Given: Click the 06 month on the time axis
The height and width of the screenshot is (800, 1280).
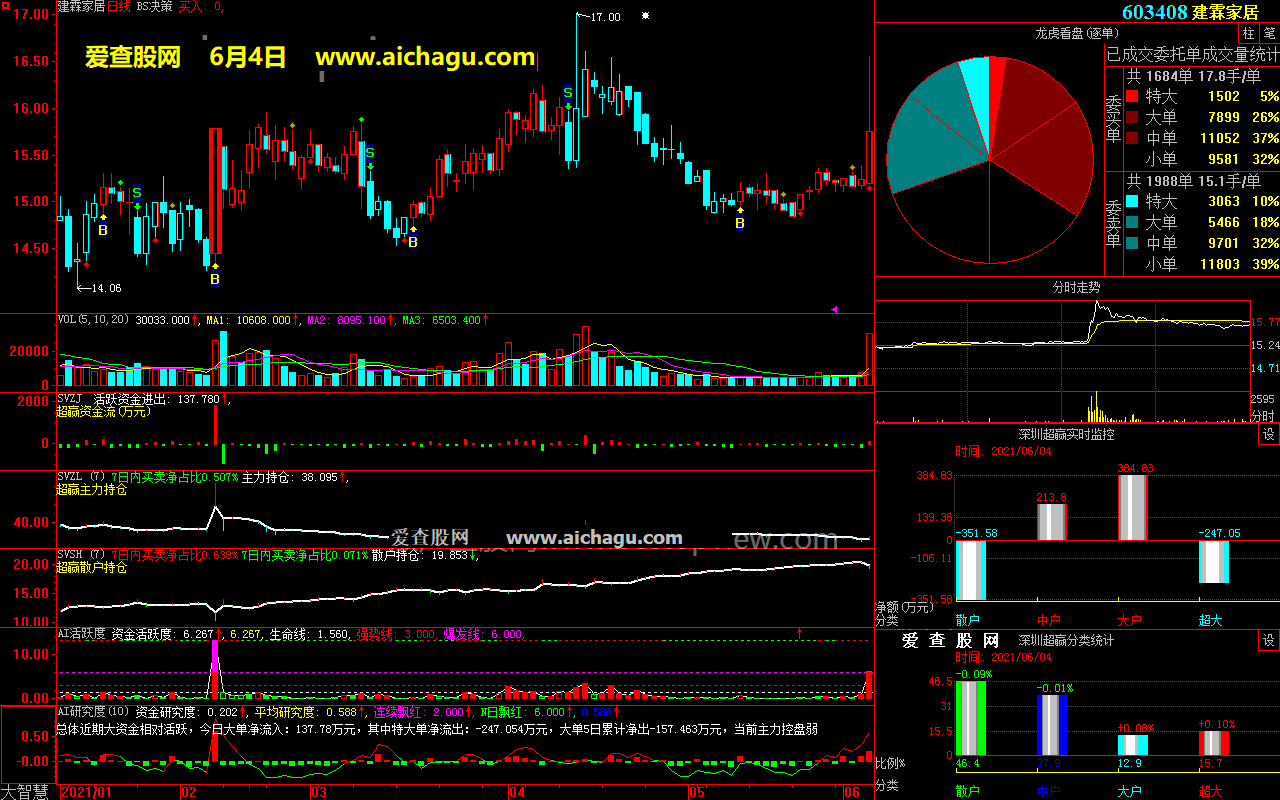Looking at the screenshot, I should click(x=853, y=792).
